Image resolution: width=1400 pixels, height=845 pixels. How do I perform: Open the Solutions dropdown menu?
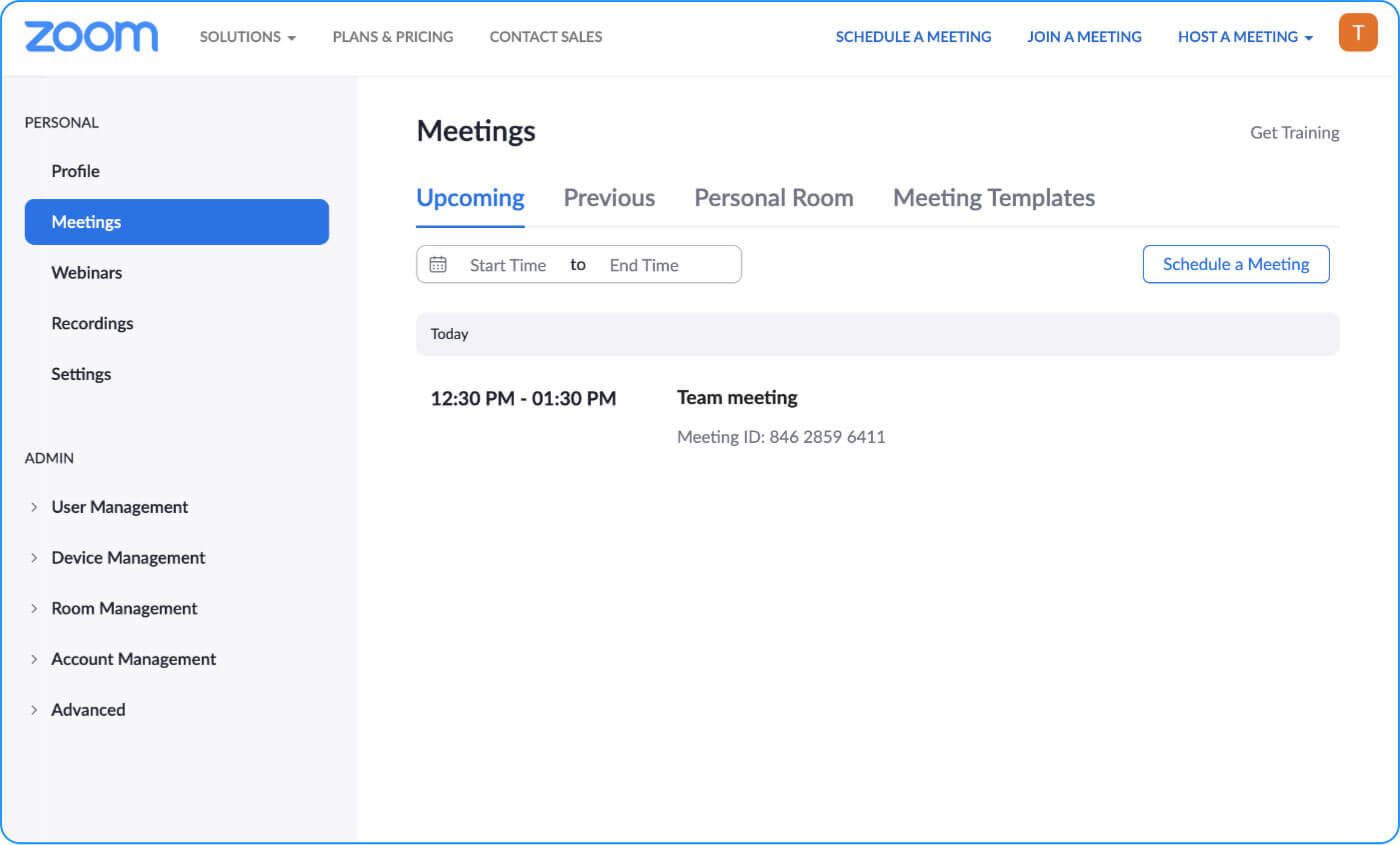tap(247, 37)
